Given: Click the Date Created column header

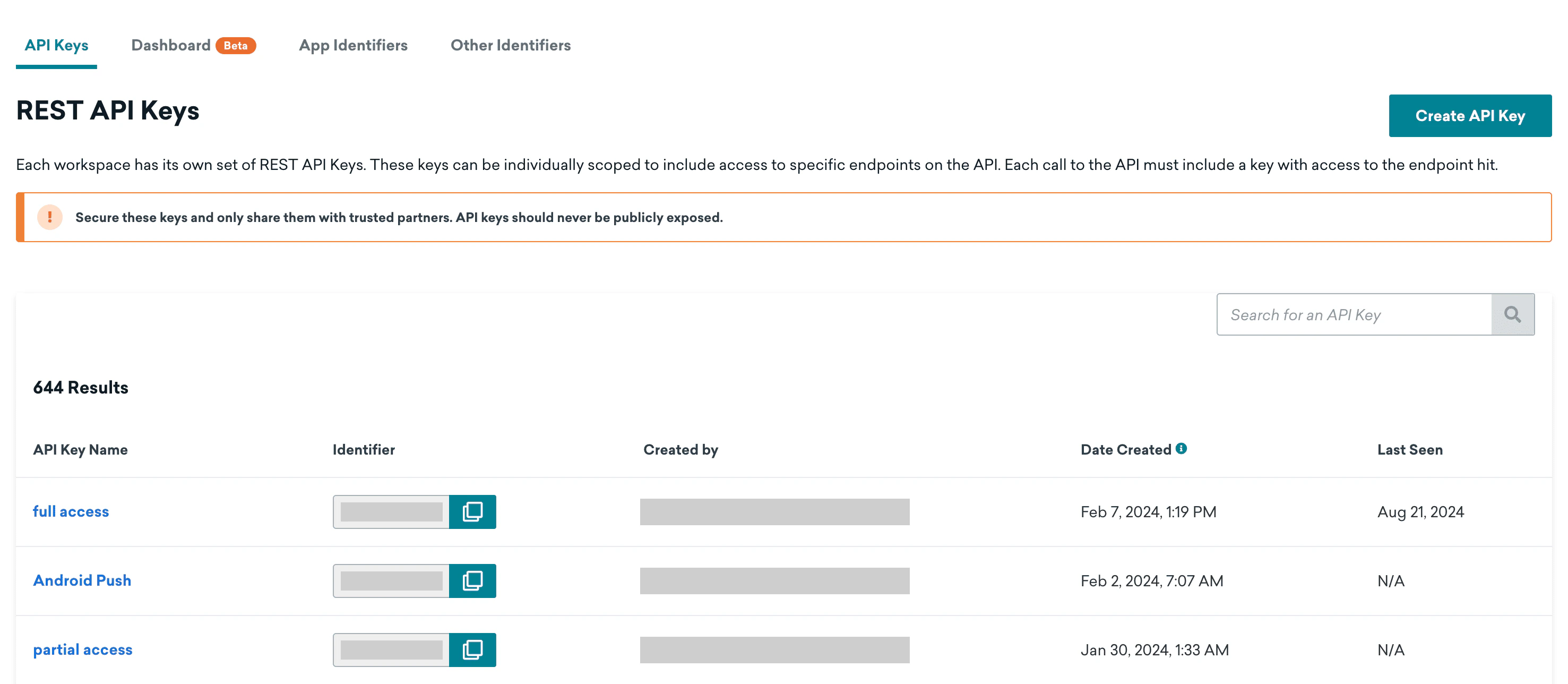Looking at the screenshot, I should click(x=1125, y=449).
